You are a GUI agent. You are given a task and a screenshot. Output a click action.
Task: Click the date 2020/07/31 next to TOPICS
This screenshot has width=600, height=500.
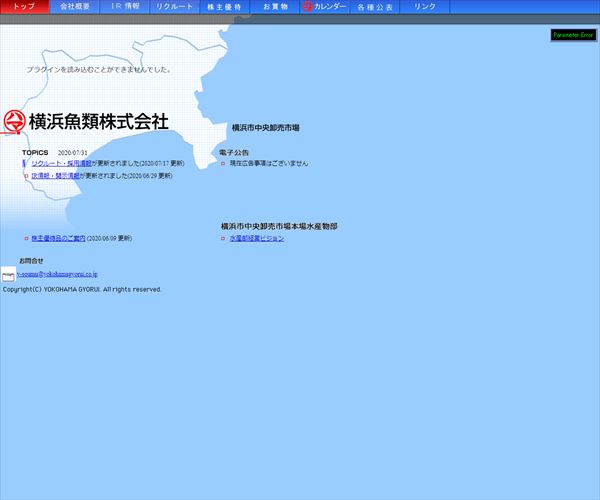(x=73, y=153)
